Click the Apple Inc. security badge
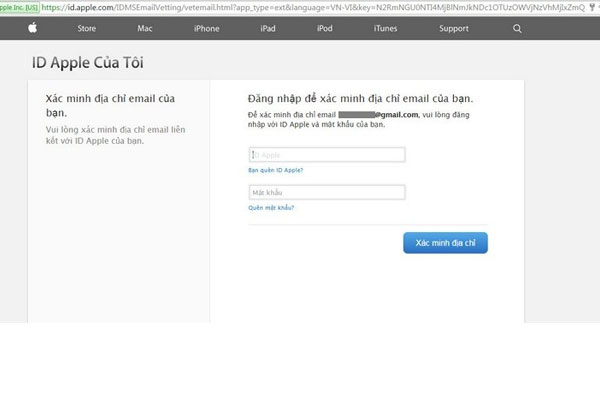The width and height of the screenshot is (600, 400). [x=19, y=7]
